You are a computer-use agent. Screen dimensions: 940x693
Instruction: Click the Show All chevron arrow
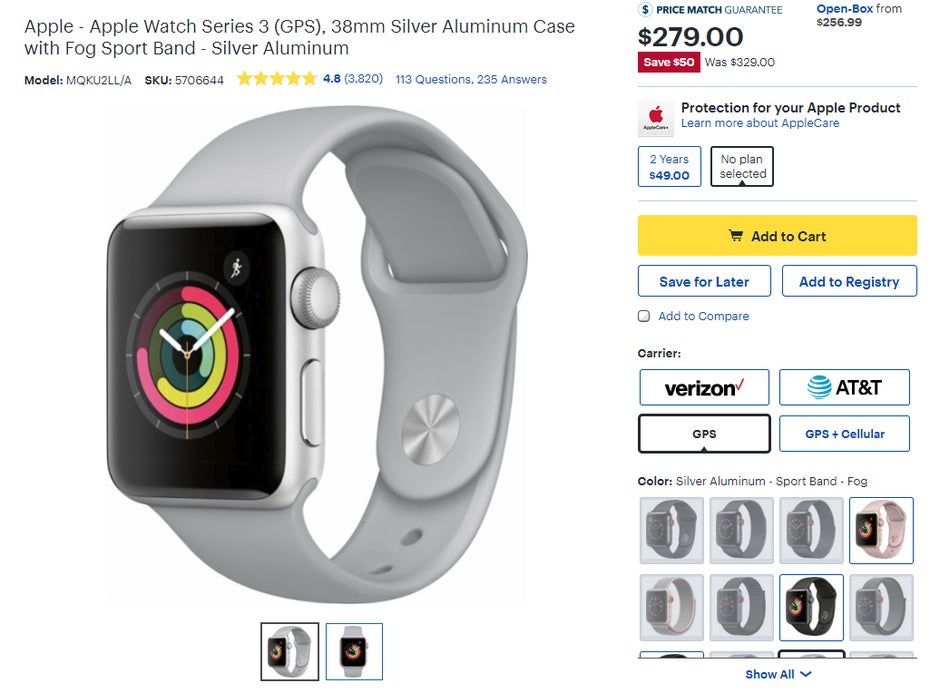point(806,674)
